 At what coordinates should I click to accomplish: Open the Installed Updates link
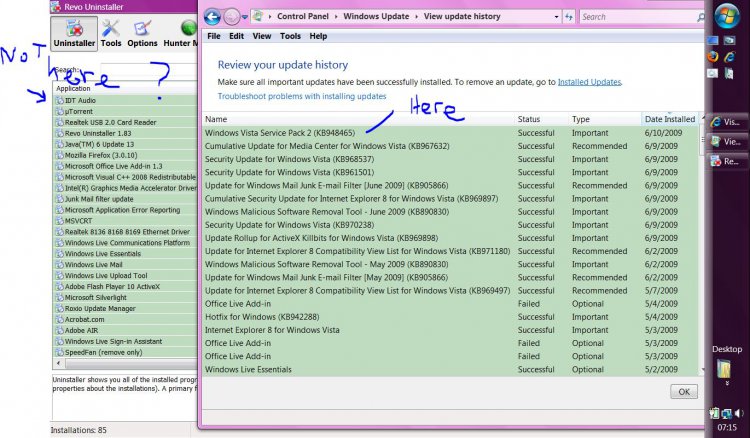pos(589,82)
